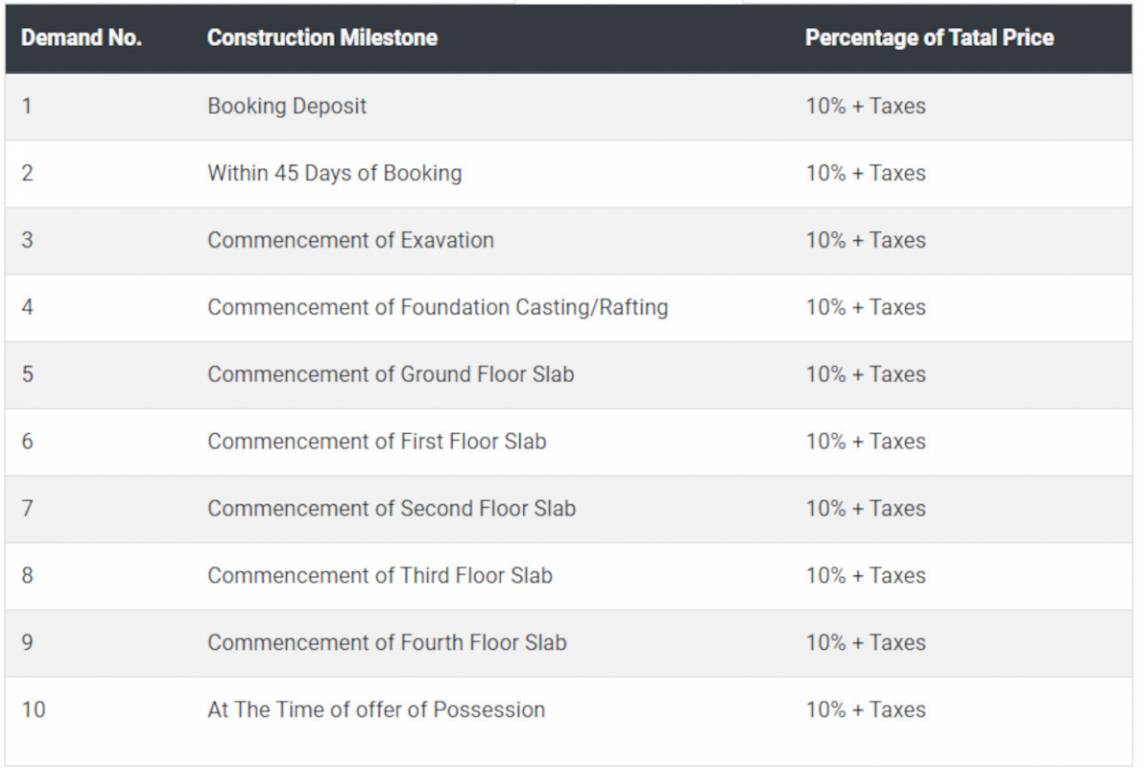Click the percentage for Exavation row
Viewport: 1143px width, 768px height.
click(x=865, y=240)
